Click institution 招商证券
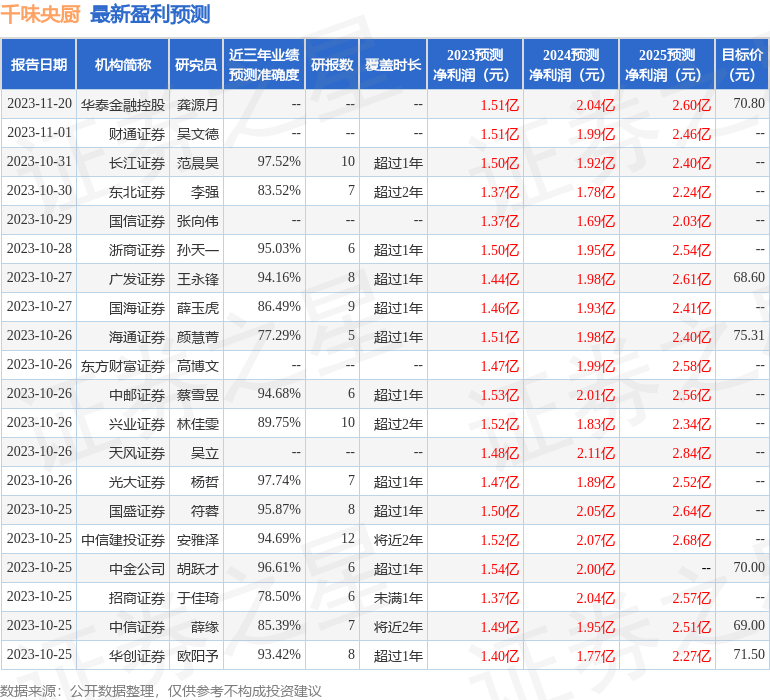This screenshot has width=770, height=700. [137, 597]
